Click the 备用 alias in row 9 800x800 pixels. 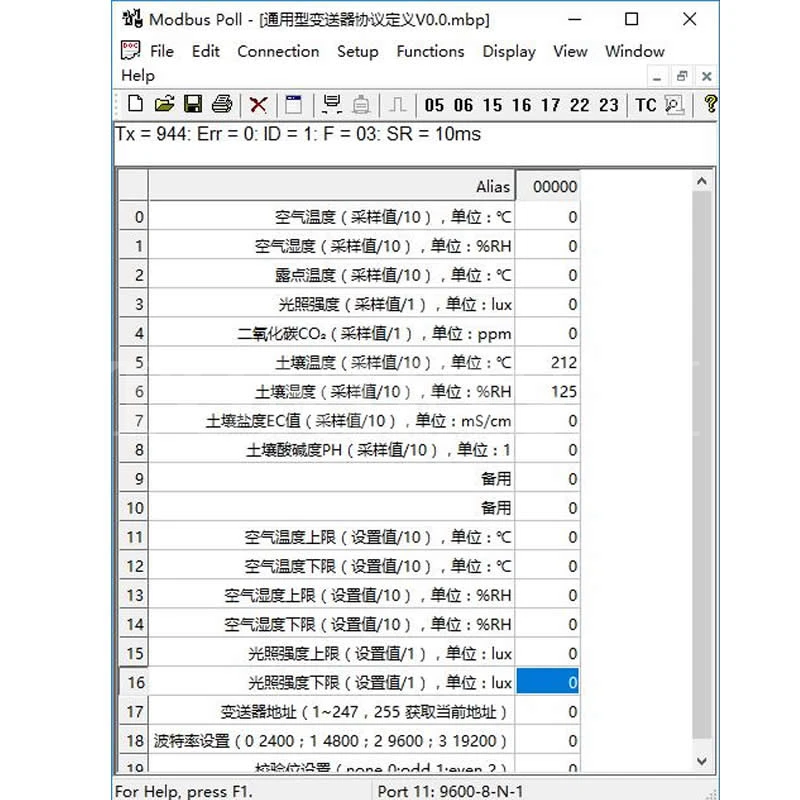pyautogui.click(x=332, y=479)
